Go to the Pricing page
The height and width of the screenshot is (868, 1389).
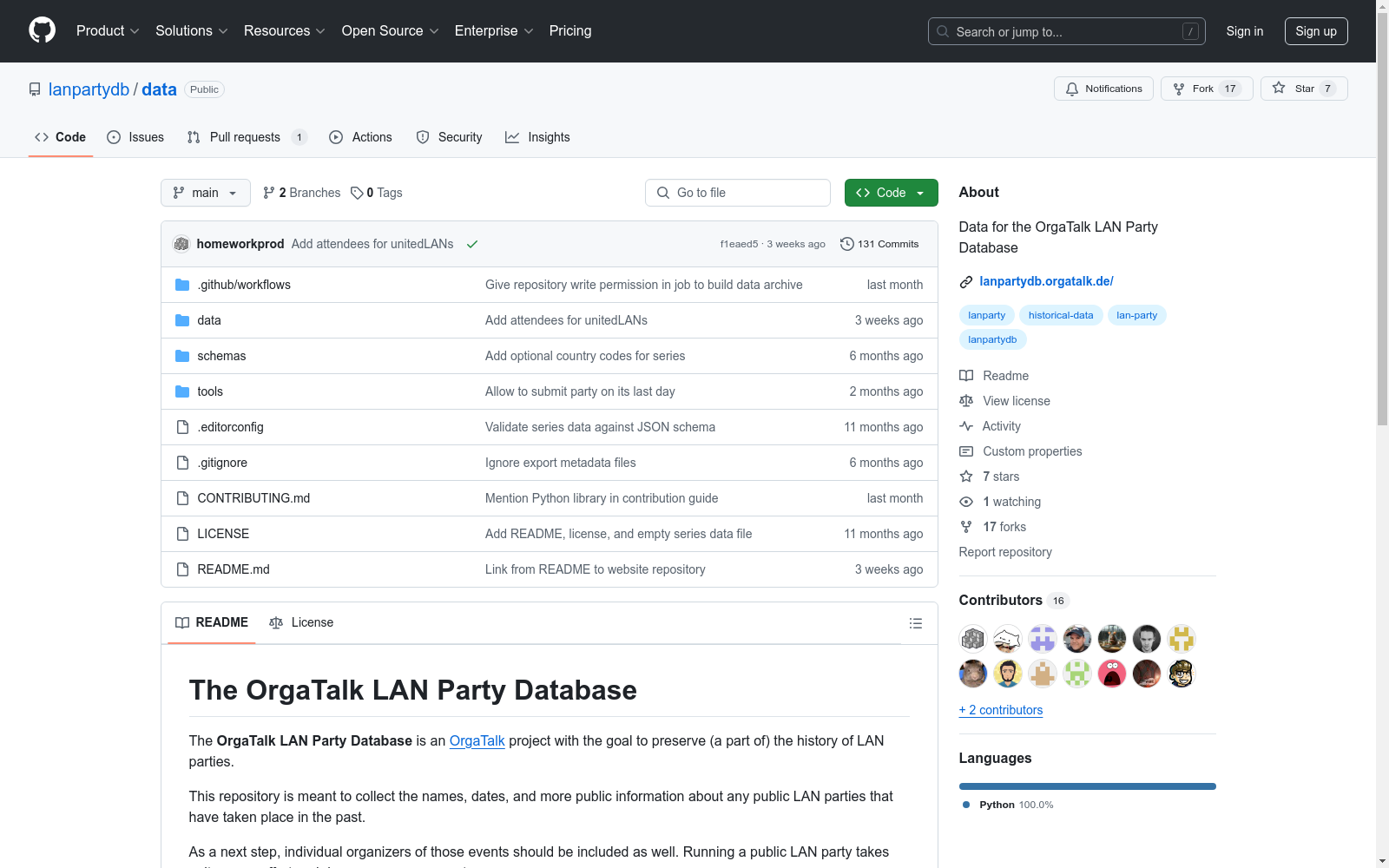pos(570,31)
